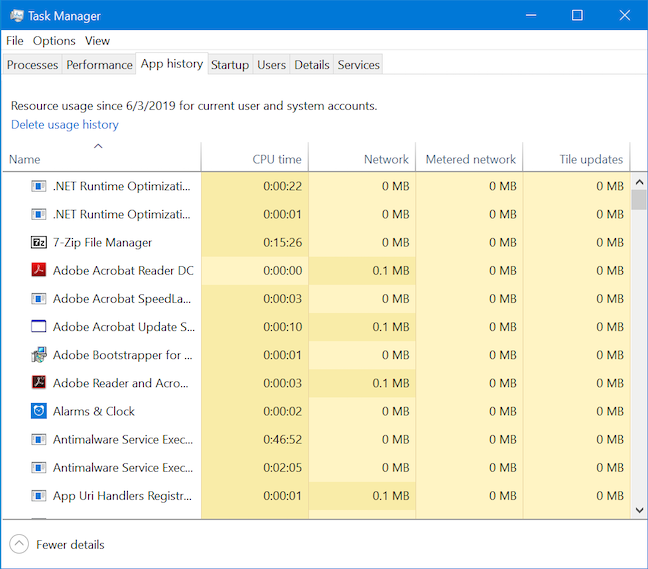Select Adobe Bootstrapper row name
This screenshot has width=648, height=569.
(123, 355)
